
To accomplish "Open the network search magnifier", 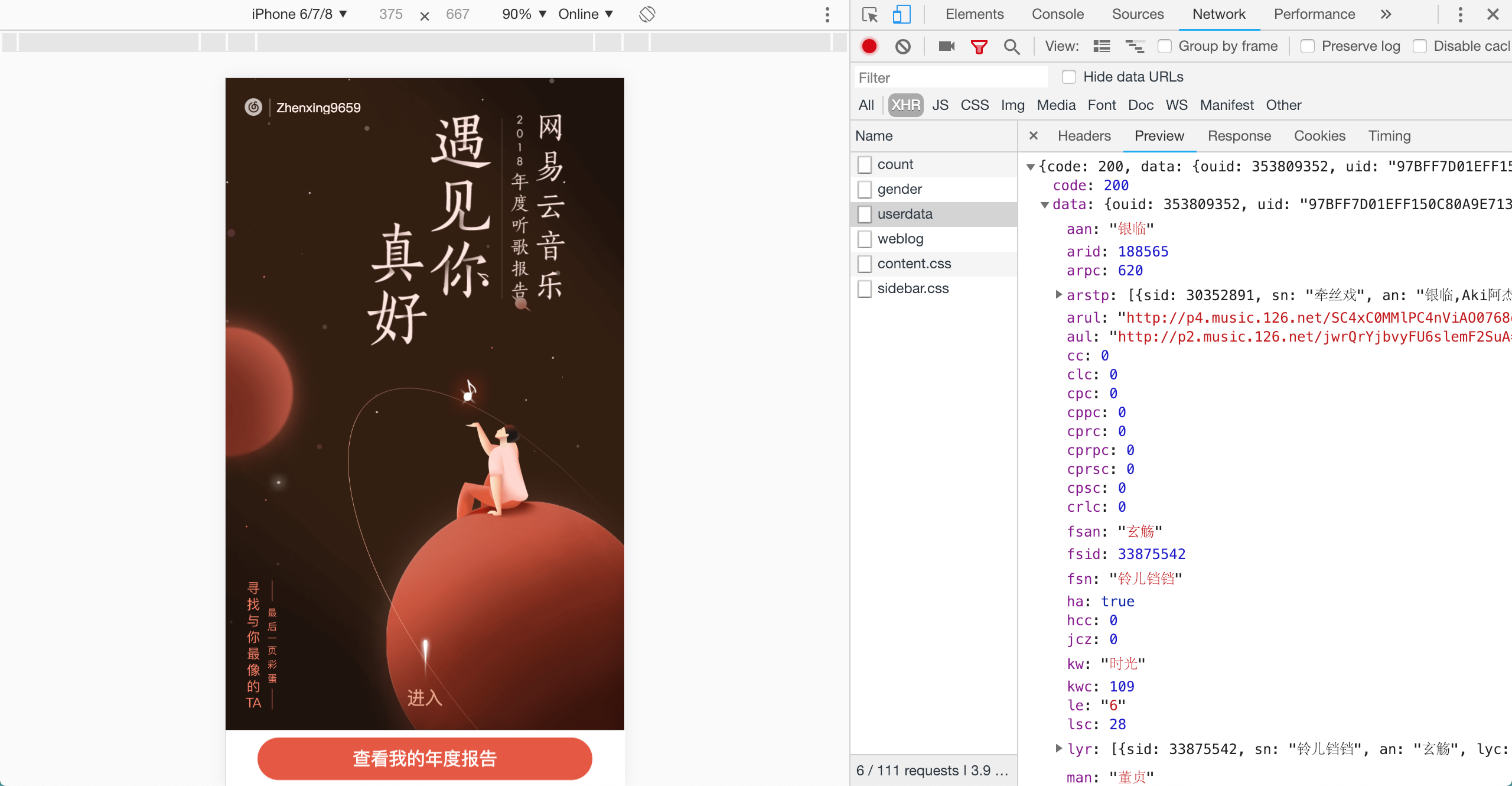I will point(1012,47).
